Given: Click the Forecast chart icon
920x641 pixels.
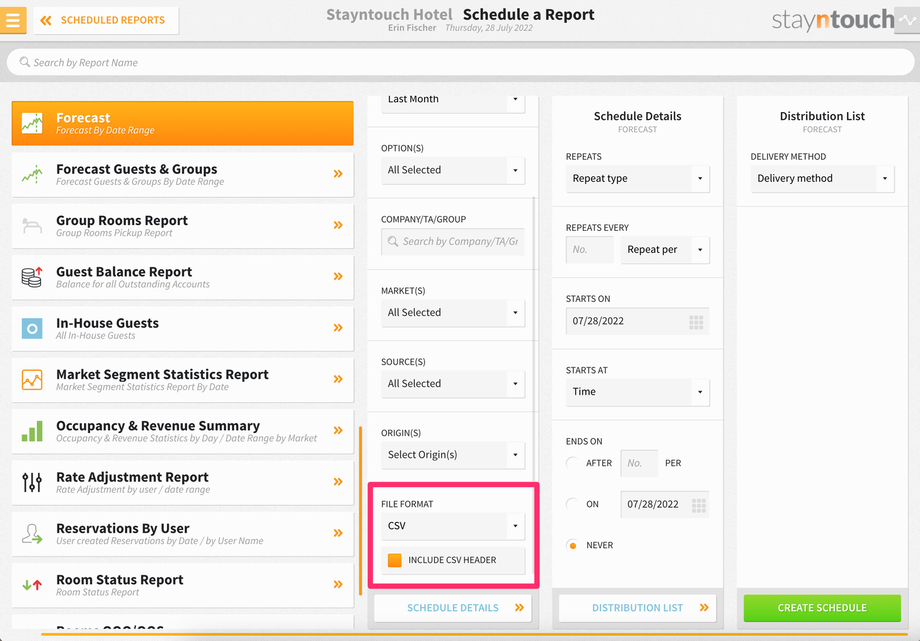Looking at the screenshot, I should [x=32, y=123].
